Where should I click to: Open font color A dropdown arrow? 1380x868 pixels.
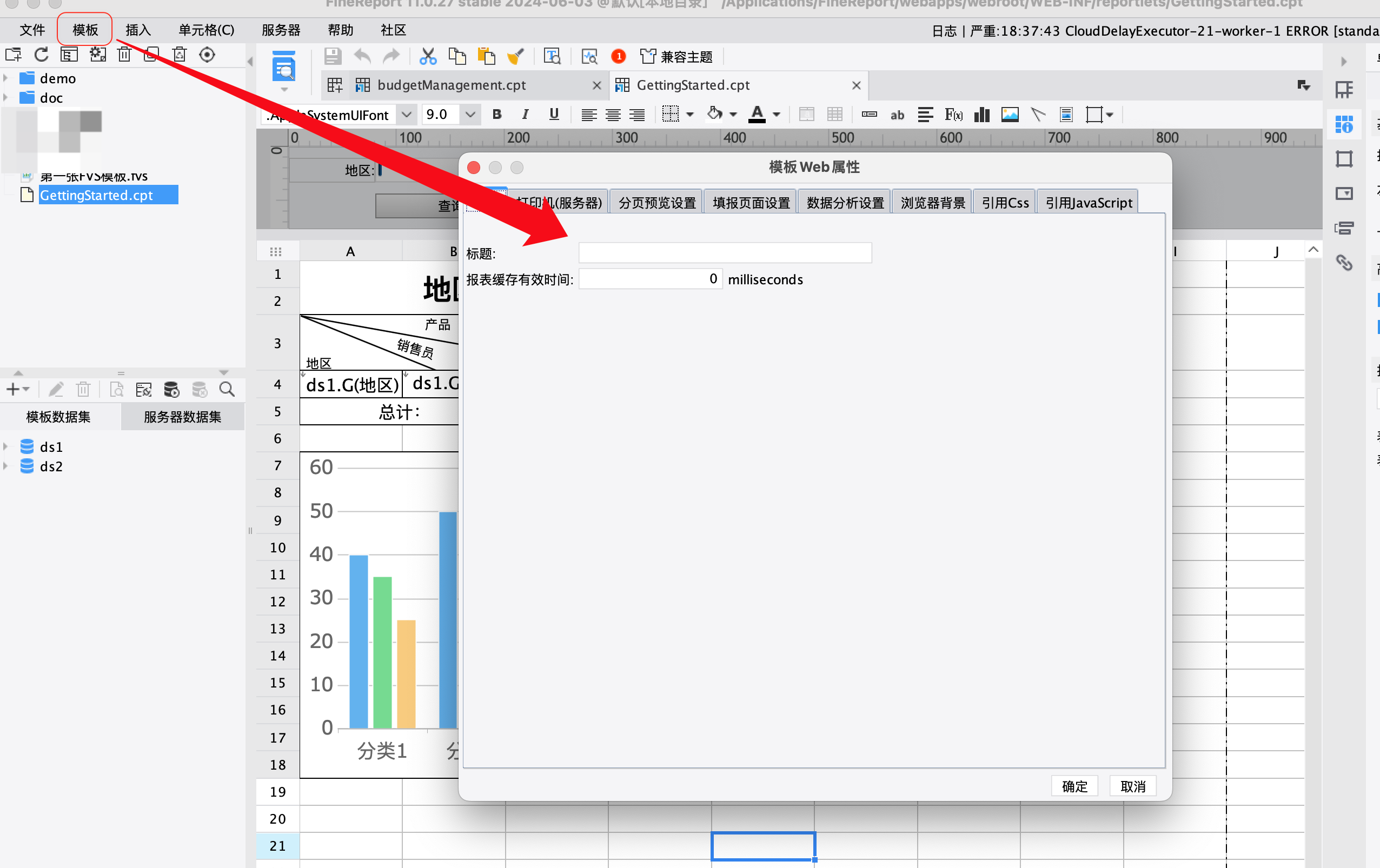(777, 115)
